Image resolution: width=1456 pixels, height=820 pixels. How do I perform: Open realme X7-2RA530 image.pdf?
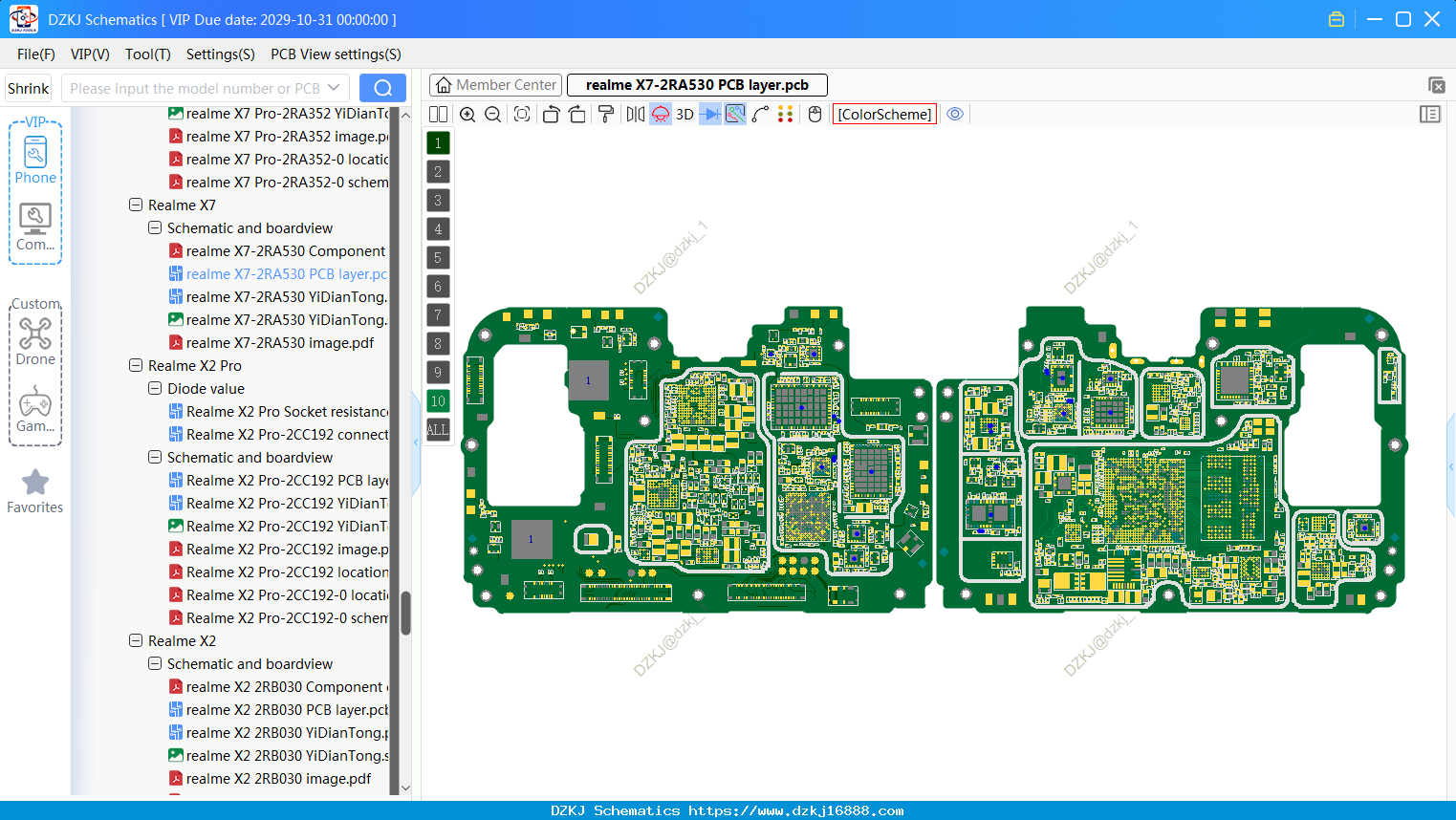[x=272, y=343]
